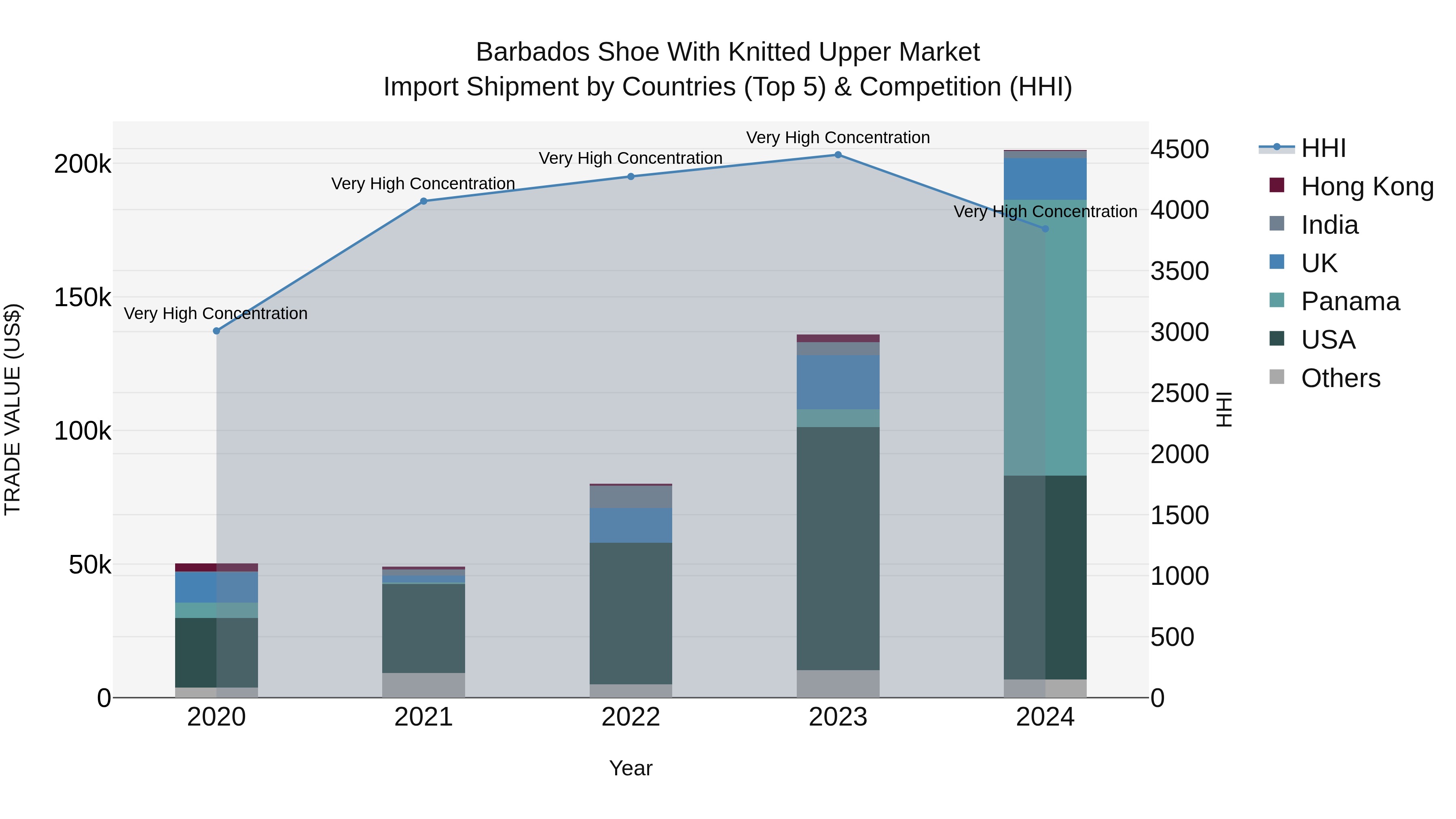The width and height of the screenshot is (1456, 819).
Task: Click the 1500 HHI axis tick label
Action: click(1180, 515)
